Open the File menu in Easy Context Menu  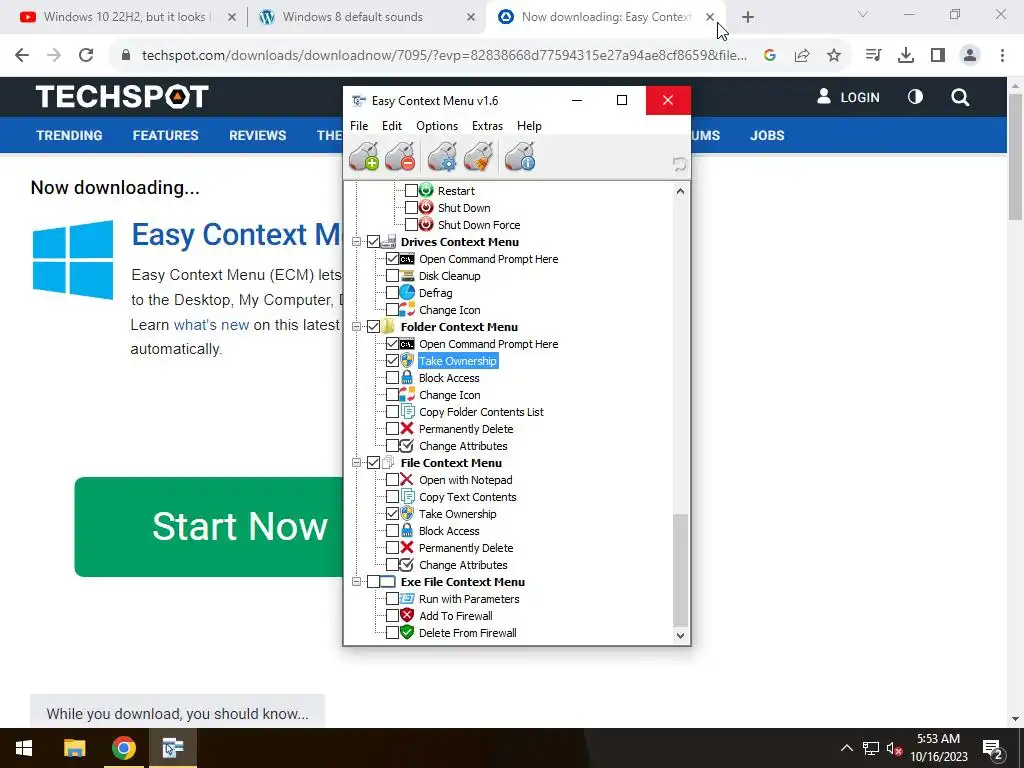[x=359, y=125]
